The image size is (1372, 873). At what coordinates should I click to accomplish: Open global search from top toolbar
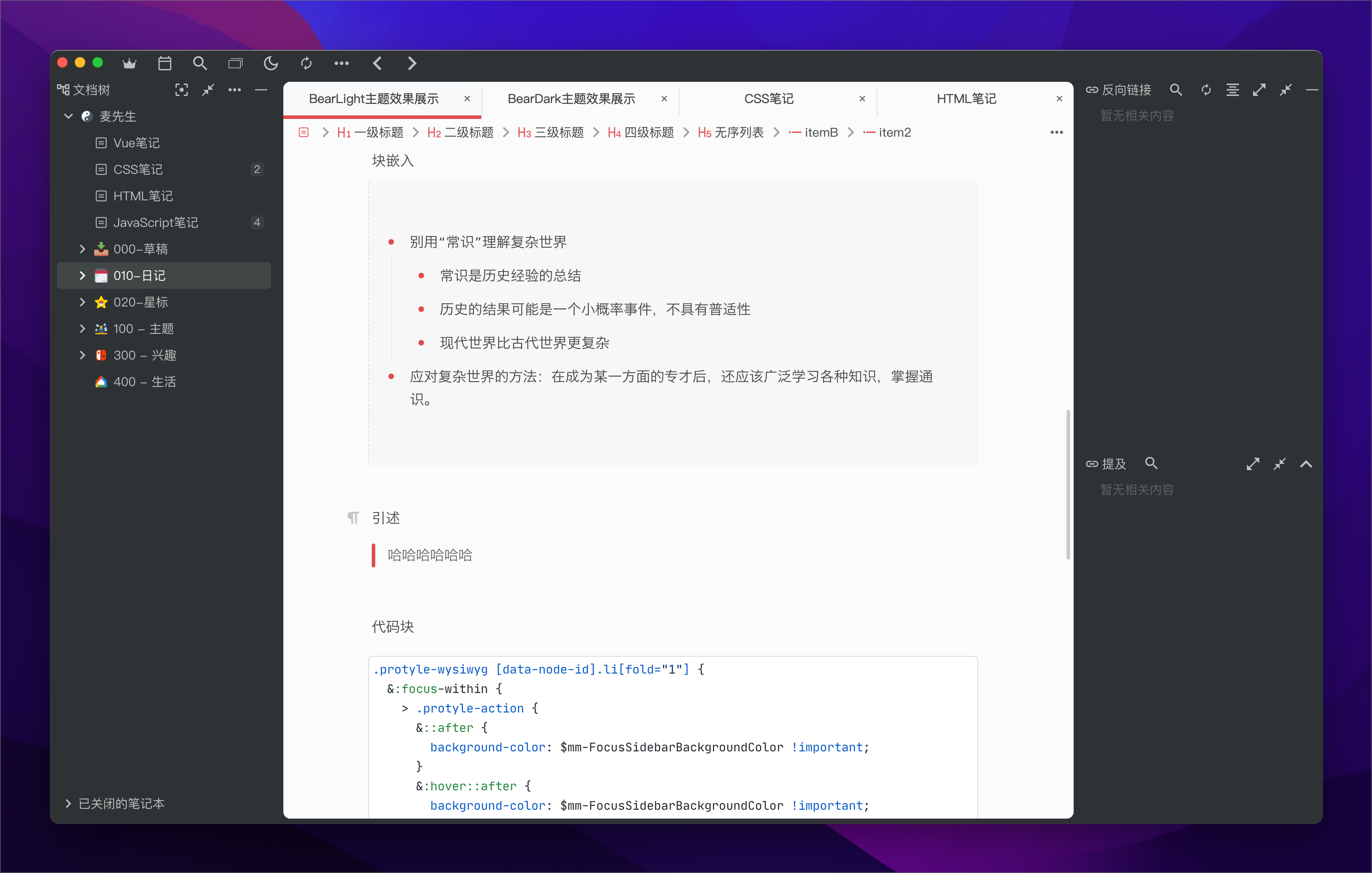coord(199,63)
